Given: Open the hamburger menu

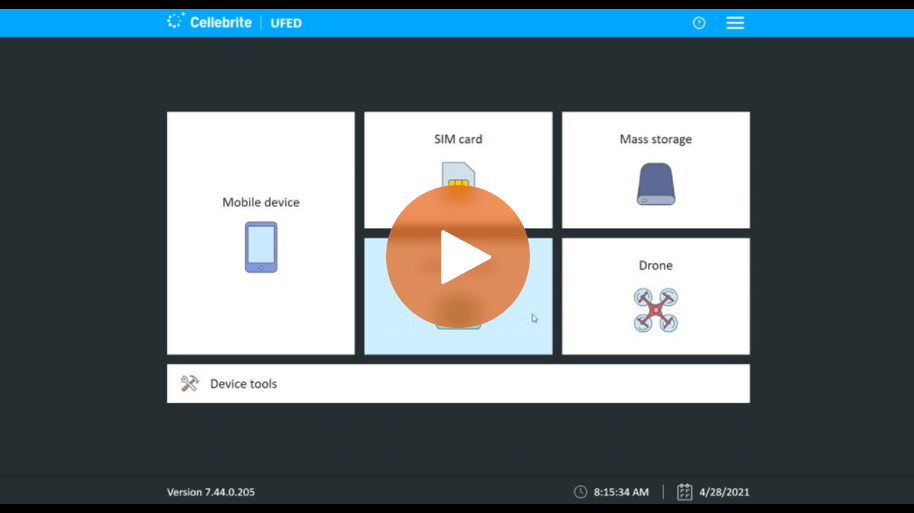Looking at the screenshot, I should click(x=735, y=23).
